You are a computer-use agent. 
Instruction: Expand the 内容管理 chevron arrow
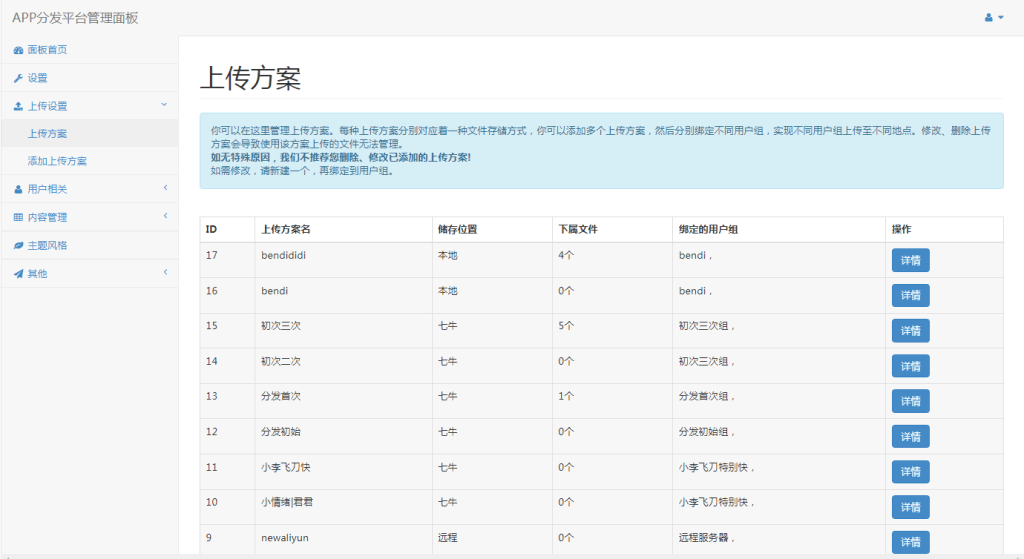point(164,216)
